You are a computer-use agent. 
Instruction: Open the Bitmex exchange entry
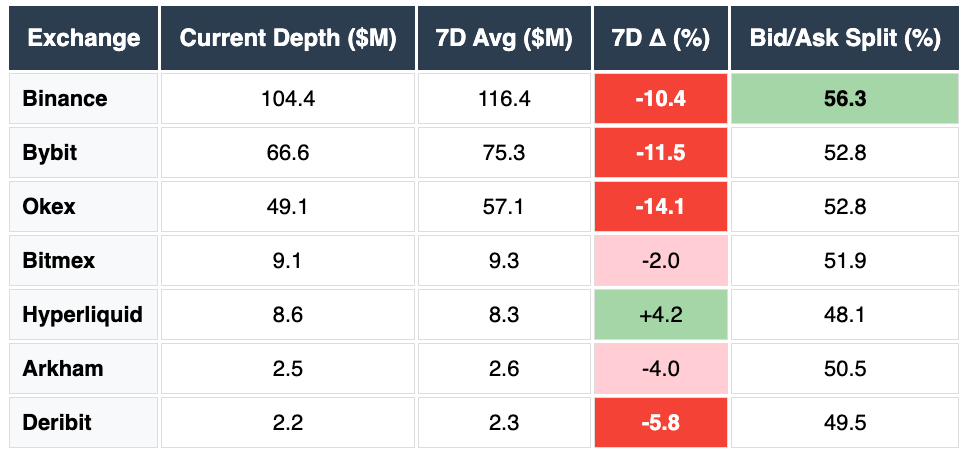[x=56, y=261]
